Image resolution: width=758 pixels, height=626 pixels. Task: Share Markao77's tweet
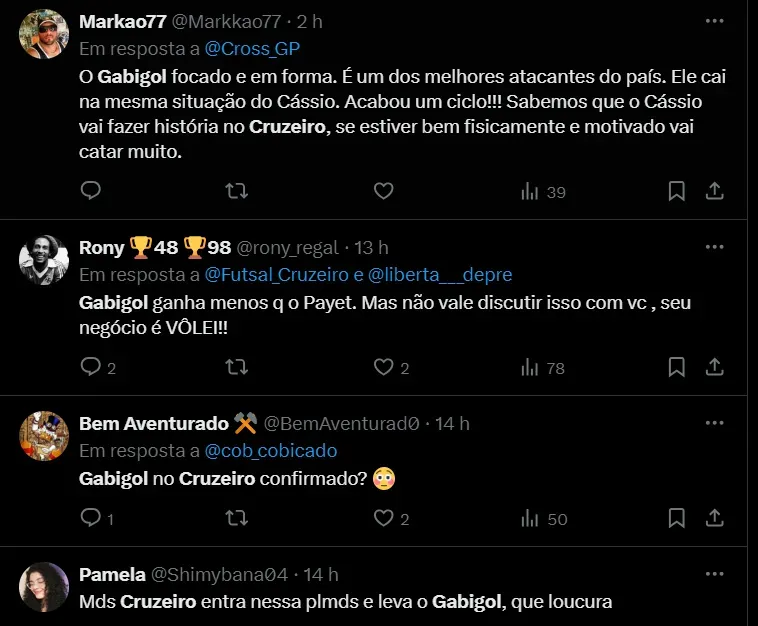coord(715,191)
